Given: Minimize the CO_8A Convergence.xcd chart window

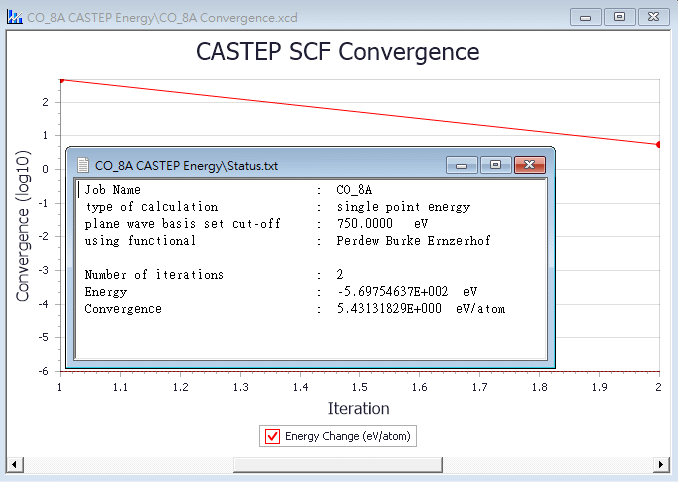Looking at the screenshot, I should coord(586,17).
